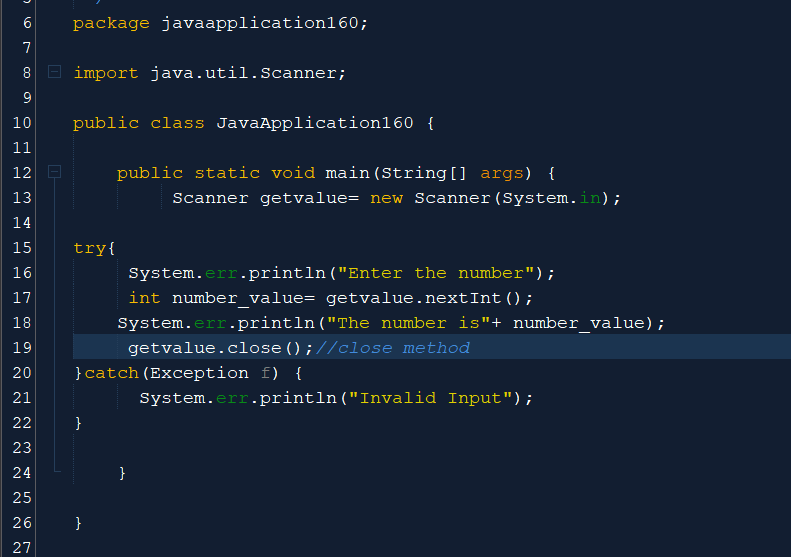Click closing brace on line 26
Image resolution: width=791 pixels, height=557 pixels.
tap(78, 523)
